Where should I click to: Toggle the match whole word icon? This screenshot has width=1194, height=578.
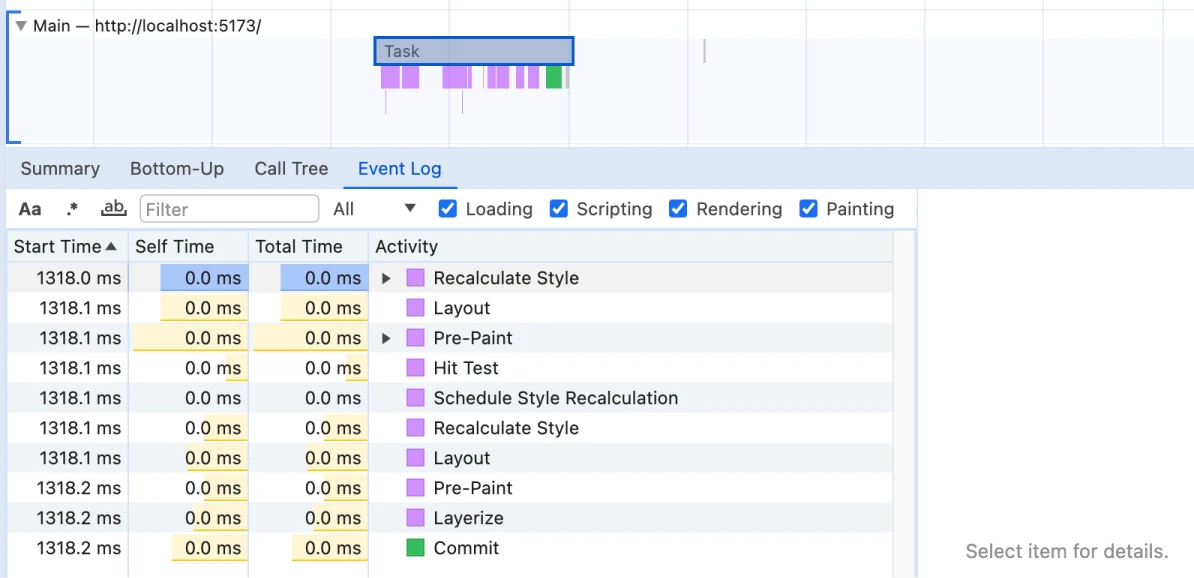(x=114, y=209)
